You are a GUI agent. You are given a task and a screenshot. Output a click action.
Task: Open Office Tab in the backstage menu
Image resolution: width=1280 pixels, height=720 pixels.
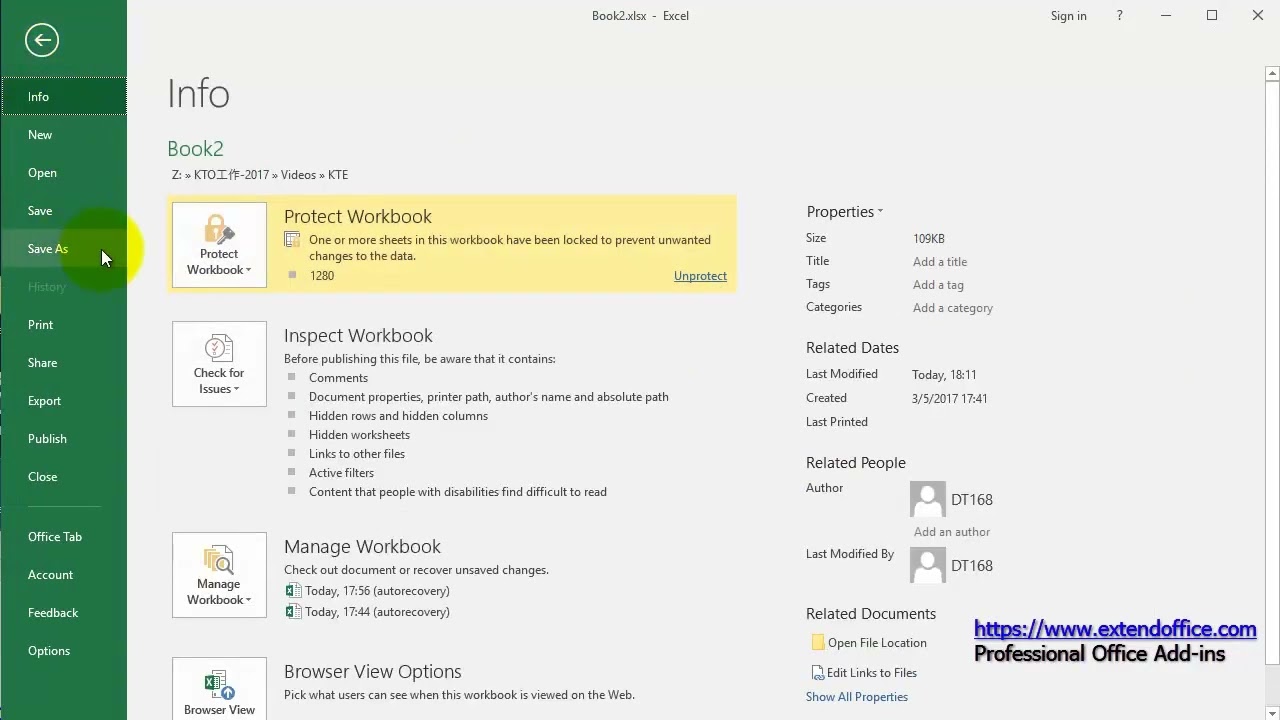tap(64, 537)
